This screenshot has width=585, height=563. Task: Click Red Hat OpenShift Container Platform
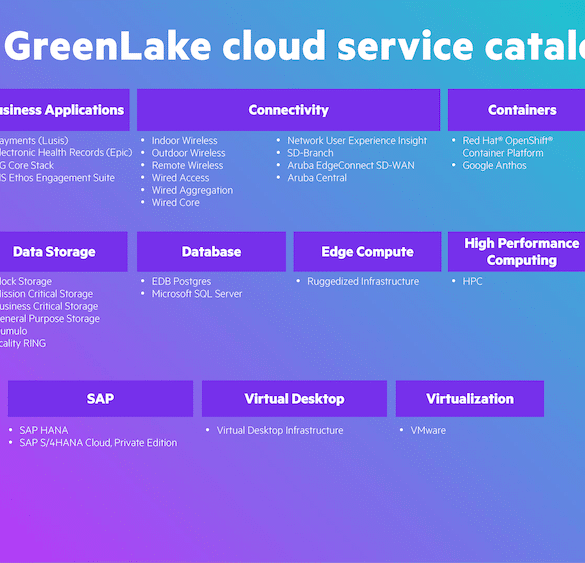507,147
